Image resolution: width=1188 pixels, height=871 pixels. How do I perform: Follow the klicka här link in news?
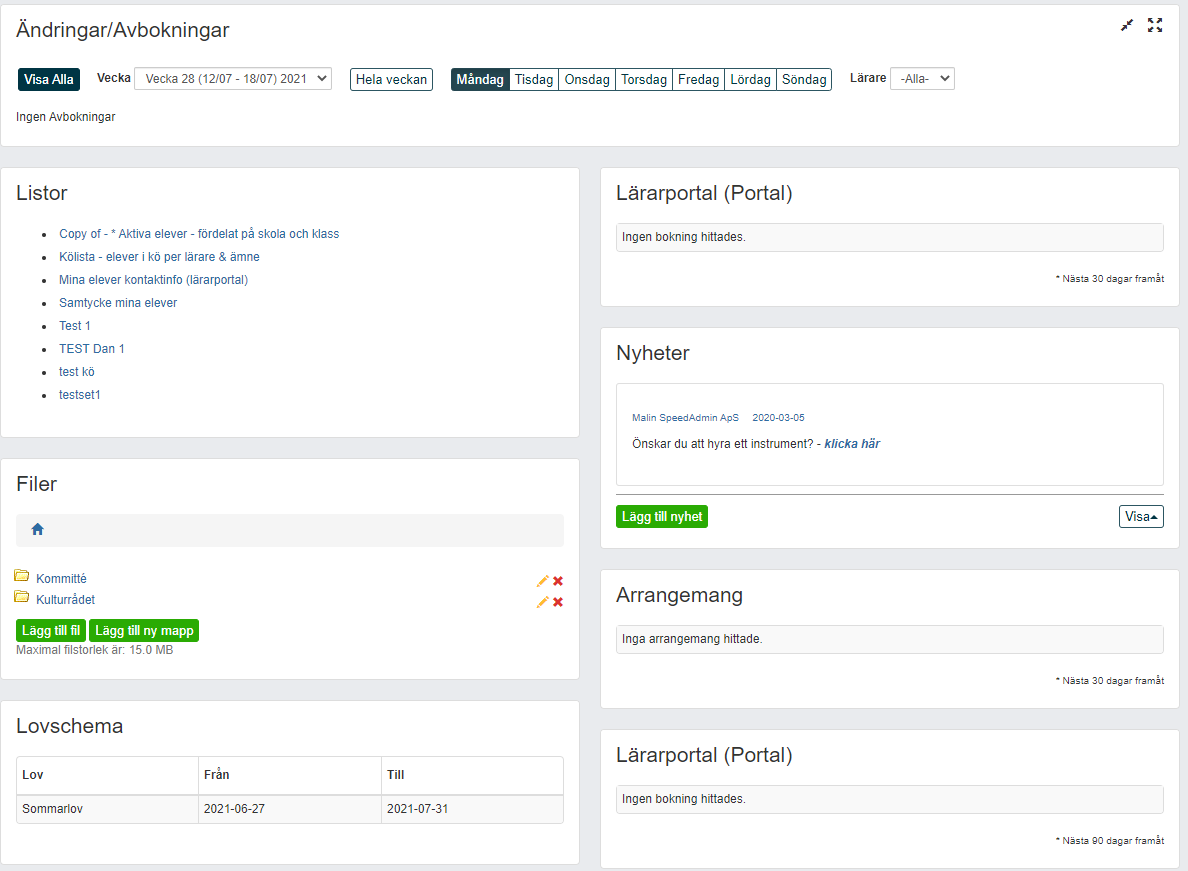(852, 444)
